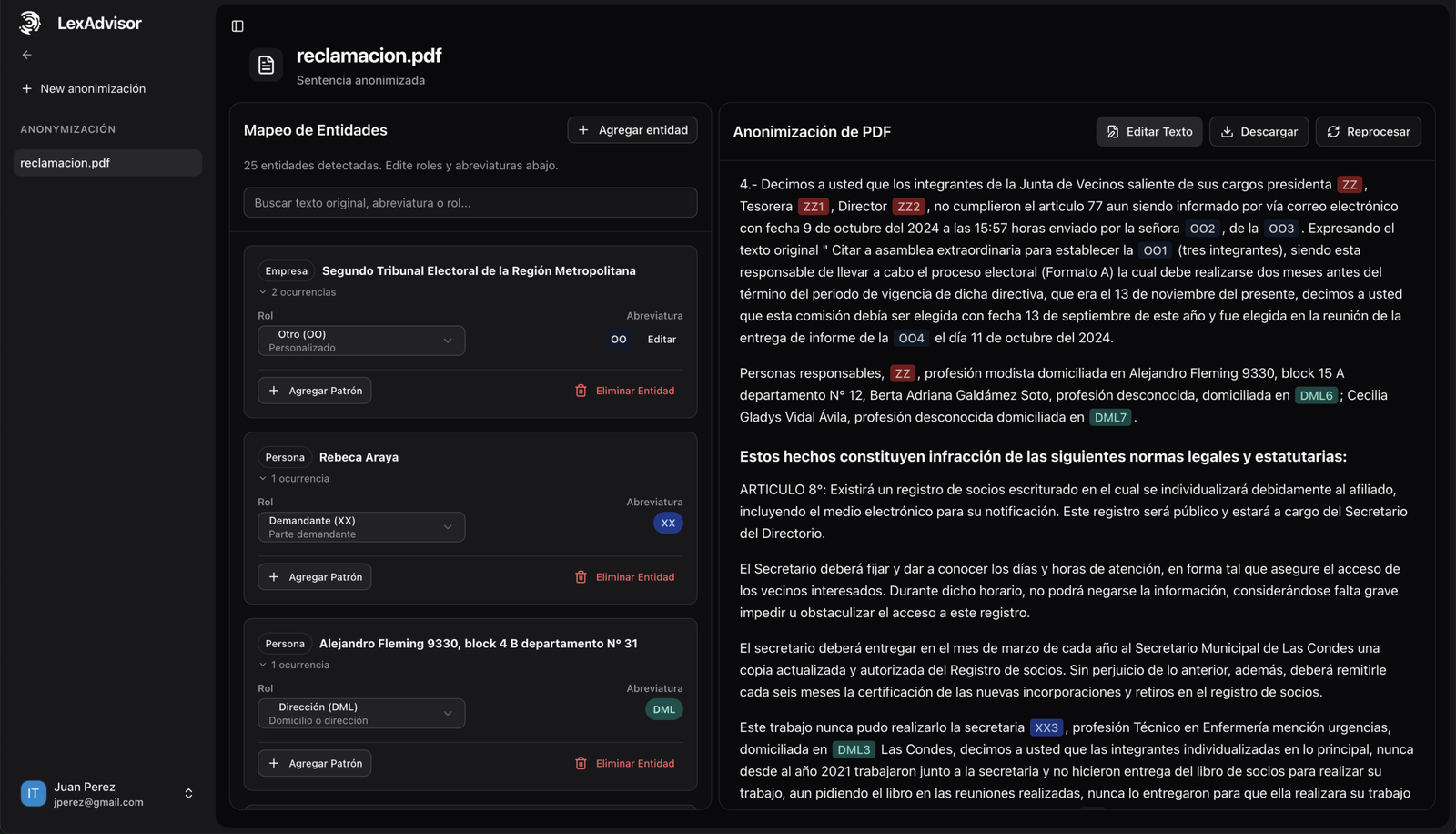The image size is (1456, 834).
Task: Add pattern for Alejandro Fleming address entity
Action: coord(315,764)
